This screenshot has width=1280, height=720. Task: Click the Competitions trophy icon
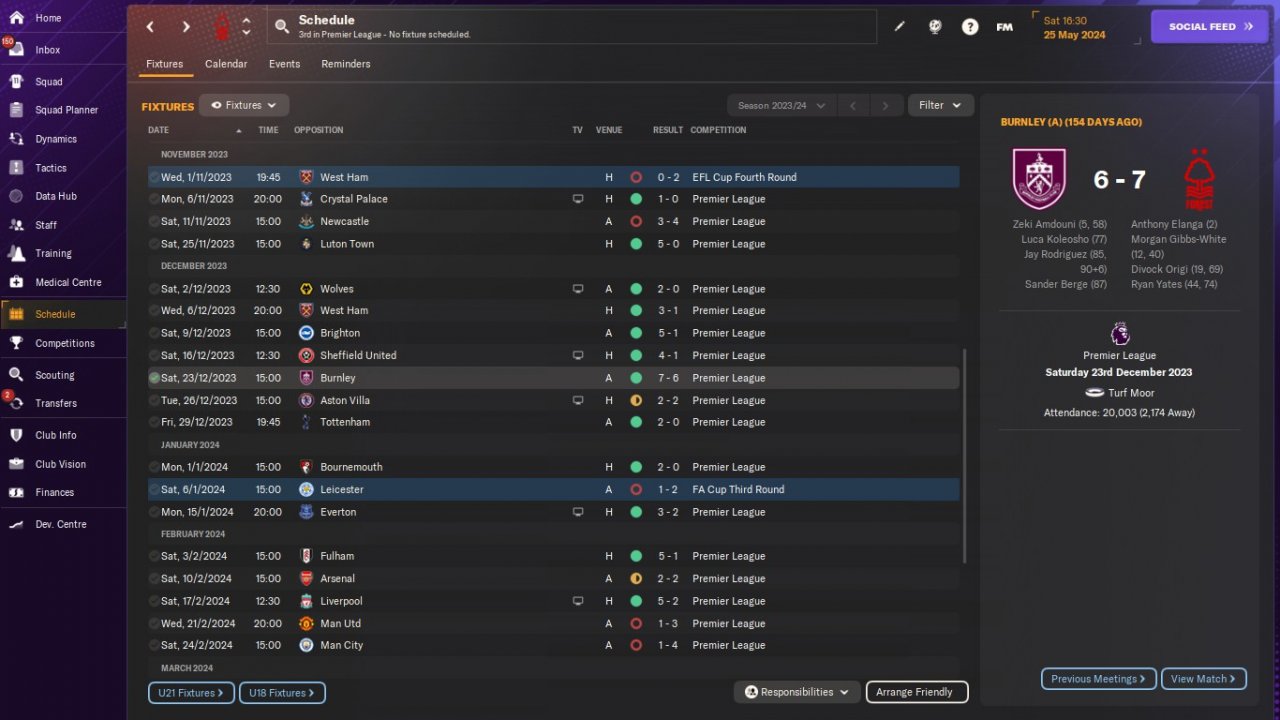coord(16,343)
